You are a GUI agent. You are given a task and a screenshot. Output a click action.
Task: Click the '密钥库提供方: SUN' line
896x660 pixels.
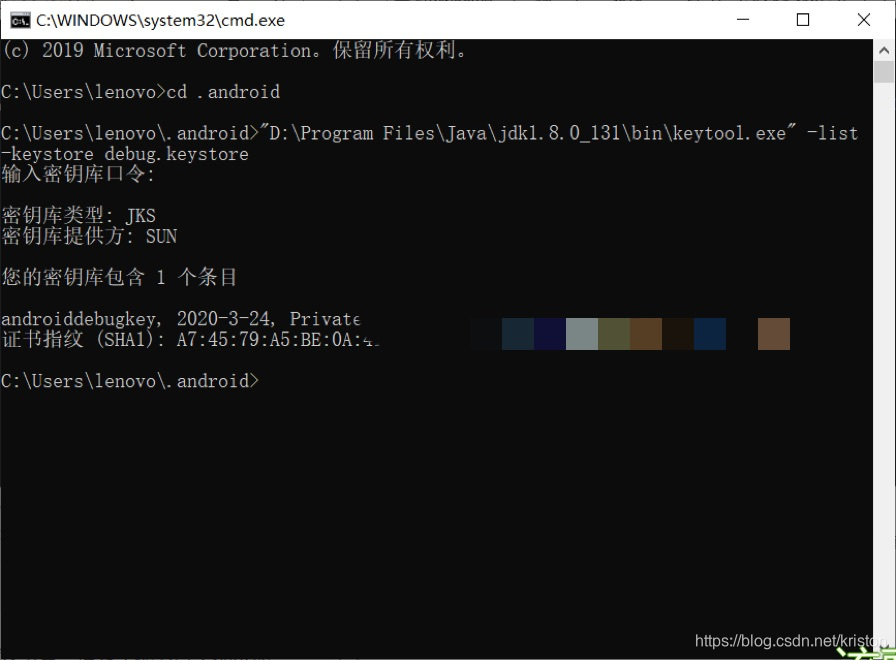coord(89,236)
